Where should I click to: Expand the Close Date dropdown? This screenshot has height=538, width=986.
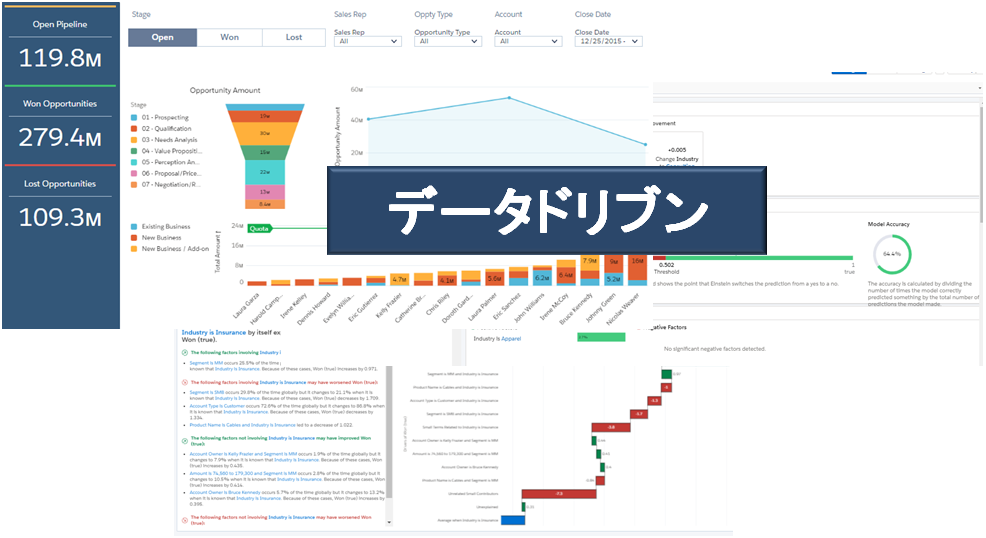coord(608,41)
